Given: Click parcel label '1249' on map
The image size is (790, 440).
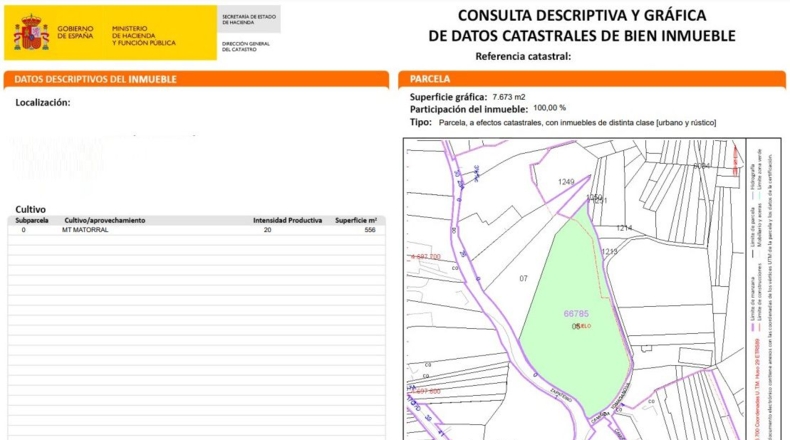Looking at the screenshot, I should [566, 182].
